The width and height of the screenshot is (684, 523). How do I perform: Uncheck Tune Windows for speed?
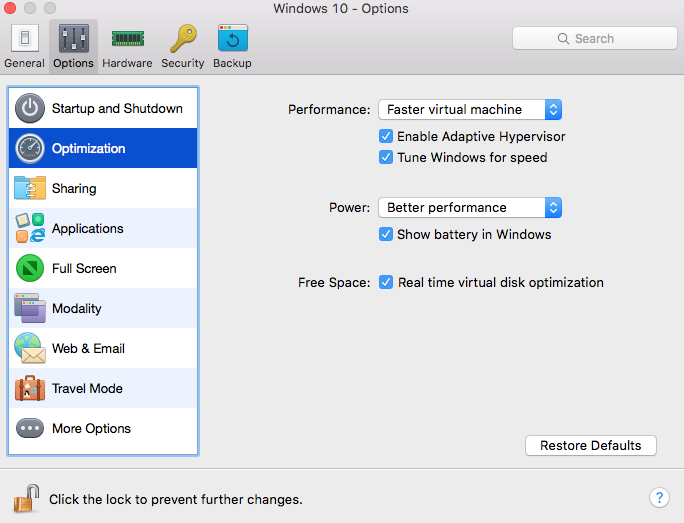[386, 157]
